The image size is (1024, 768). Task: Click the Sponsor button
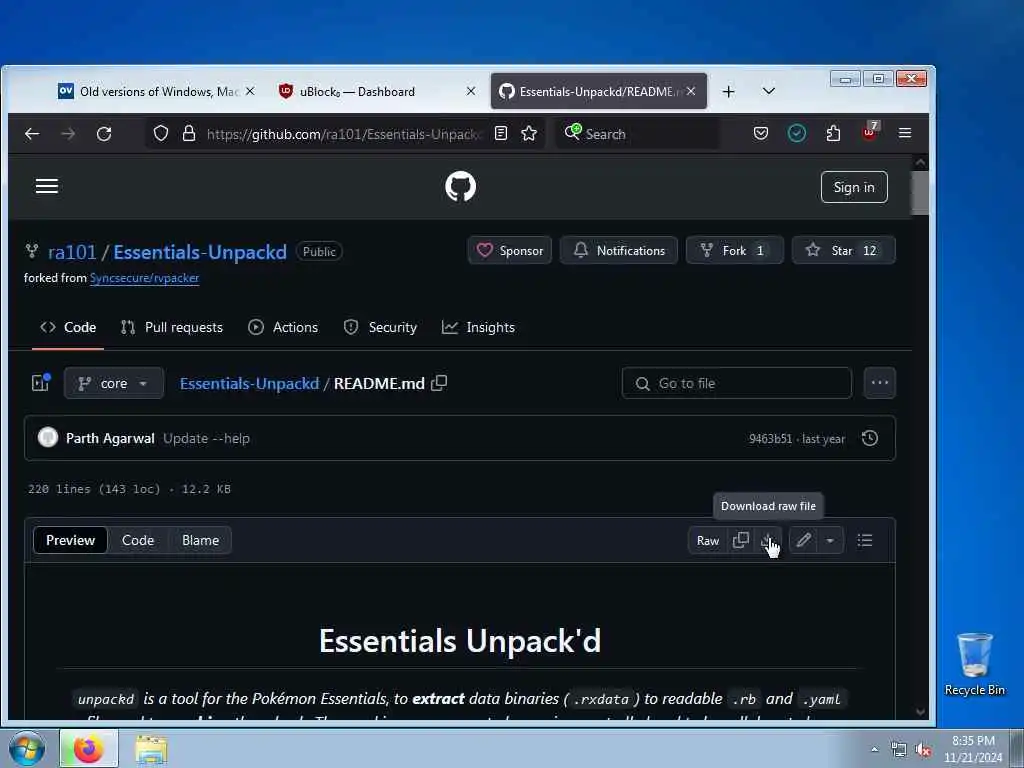509,251
